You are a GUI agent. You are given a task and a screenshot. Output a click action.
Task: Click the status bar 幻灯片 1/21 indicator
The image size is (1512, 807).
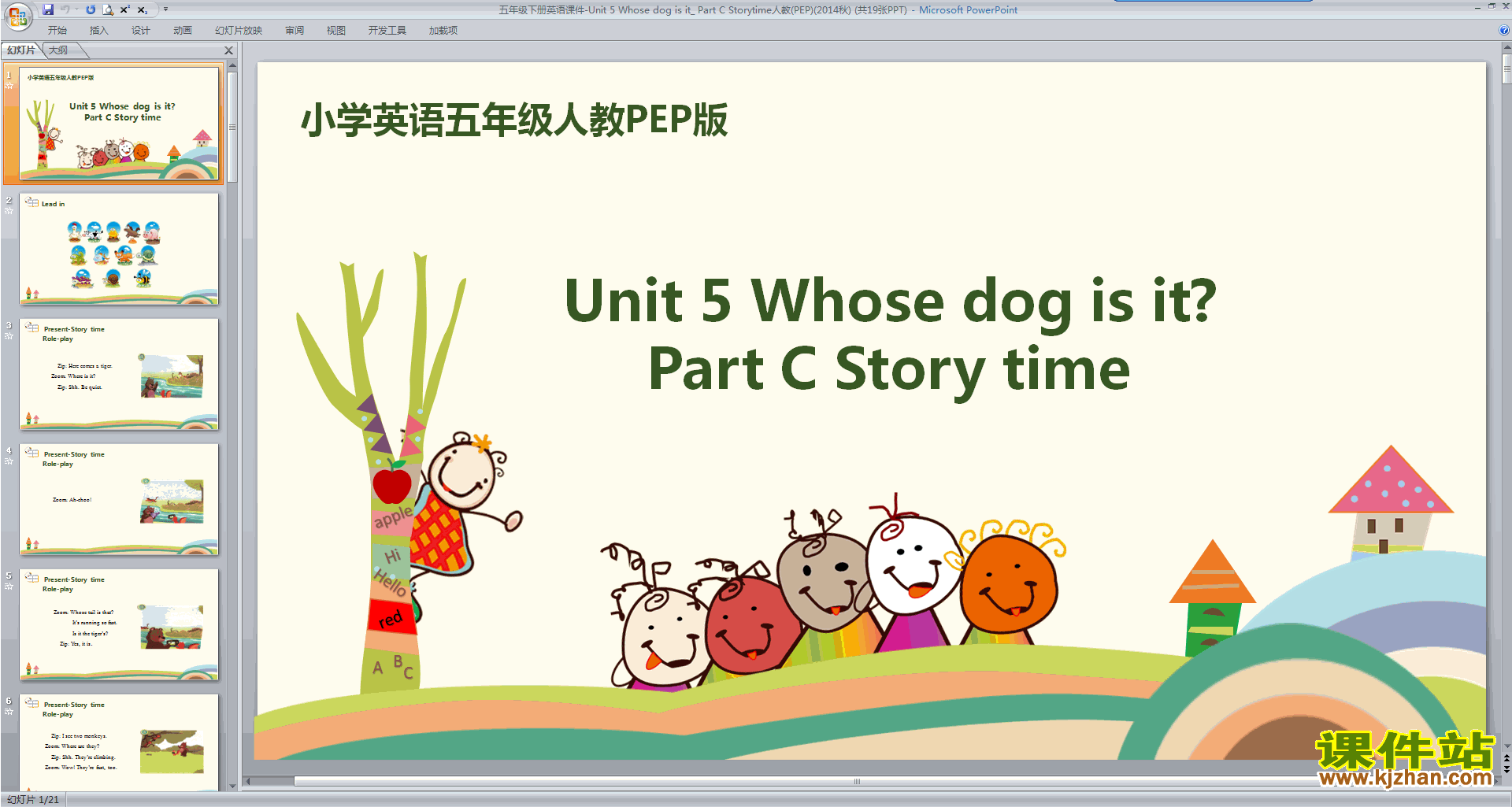point(33,799)
